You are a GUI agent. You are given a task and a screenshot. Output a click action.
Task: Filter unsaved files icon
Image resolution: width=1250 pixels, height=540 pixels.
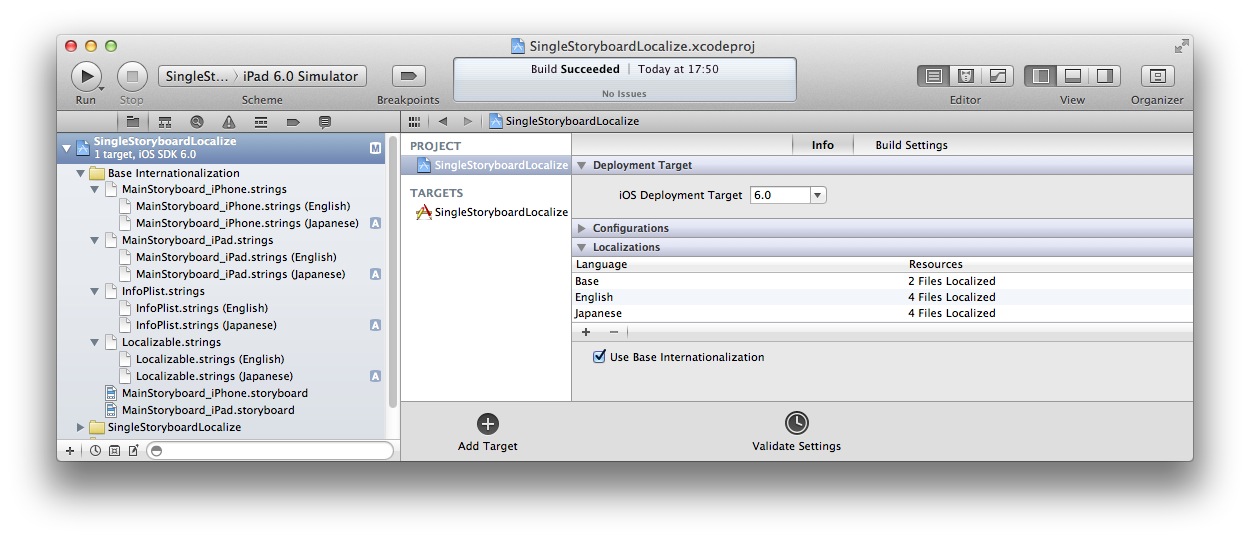(x=133, y=451)
